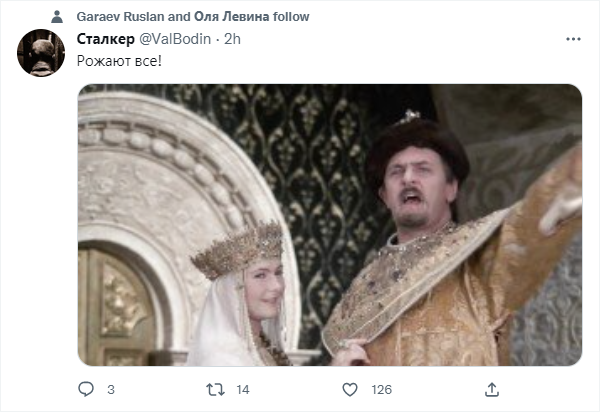Image resolution: width=600 pixels, height=412 pixels.
Task: Like the tweet with the heart icon
Action: 349,389
